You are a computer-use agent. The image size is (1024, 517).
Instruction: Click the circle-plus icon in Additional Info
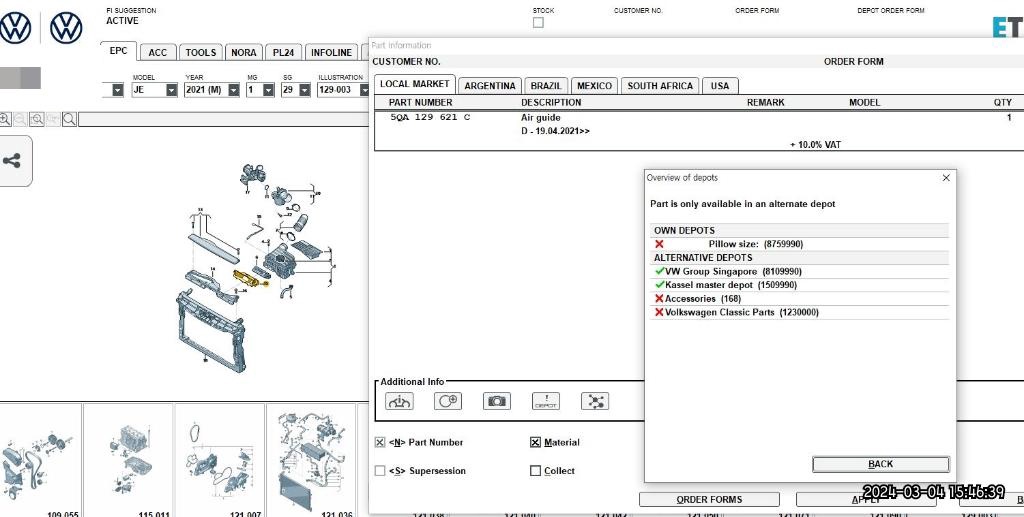coord(447,401)
